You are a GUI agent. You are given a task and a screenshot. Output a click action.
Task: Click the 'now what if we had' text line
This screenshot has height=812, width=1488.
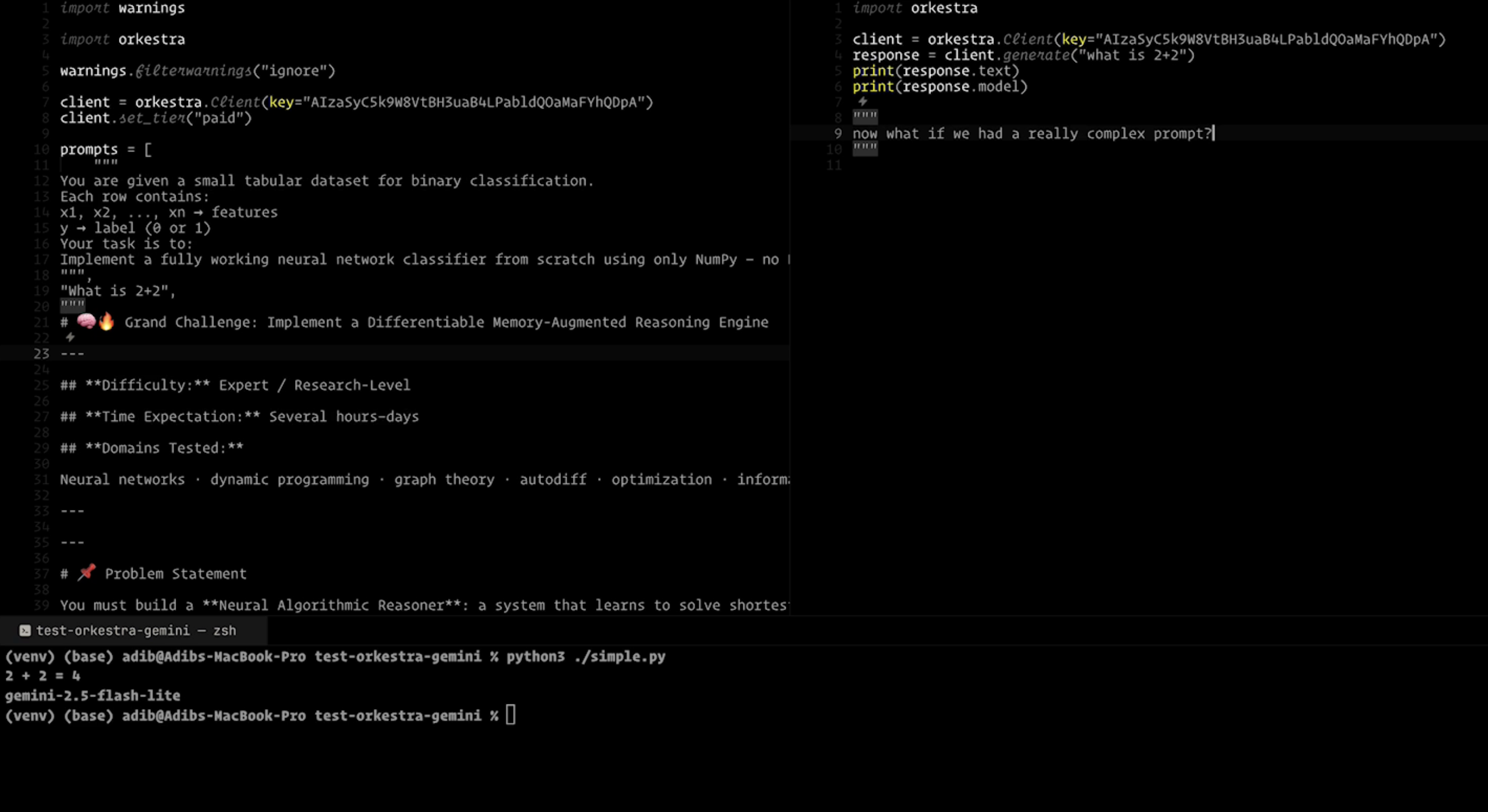1031,133
